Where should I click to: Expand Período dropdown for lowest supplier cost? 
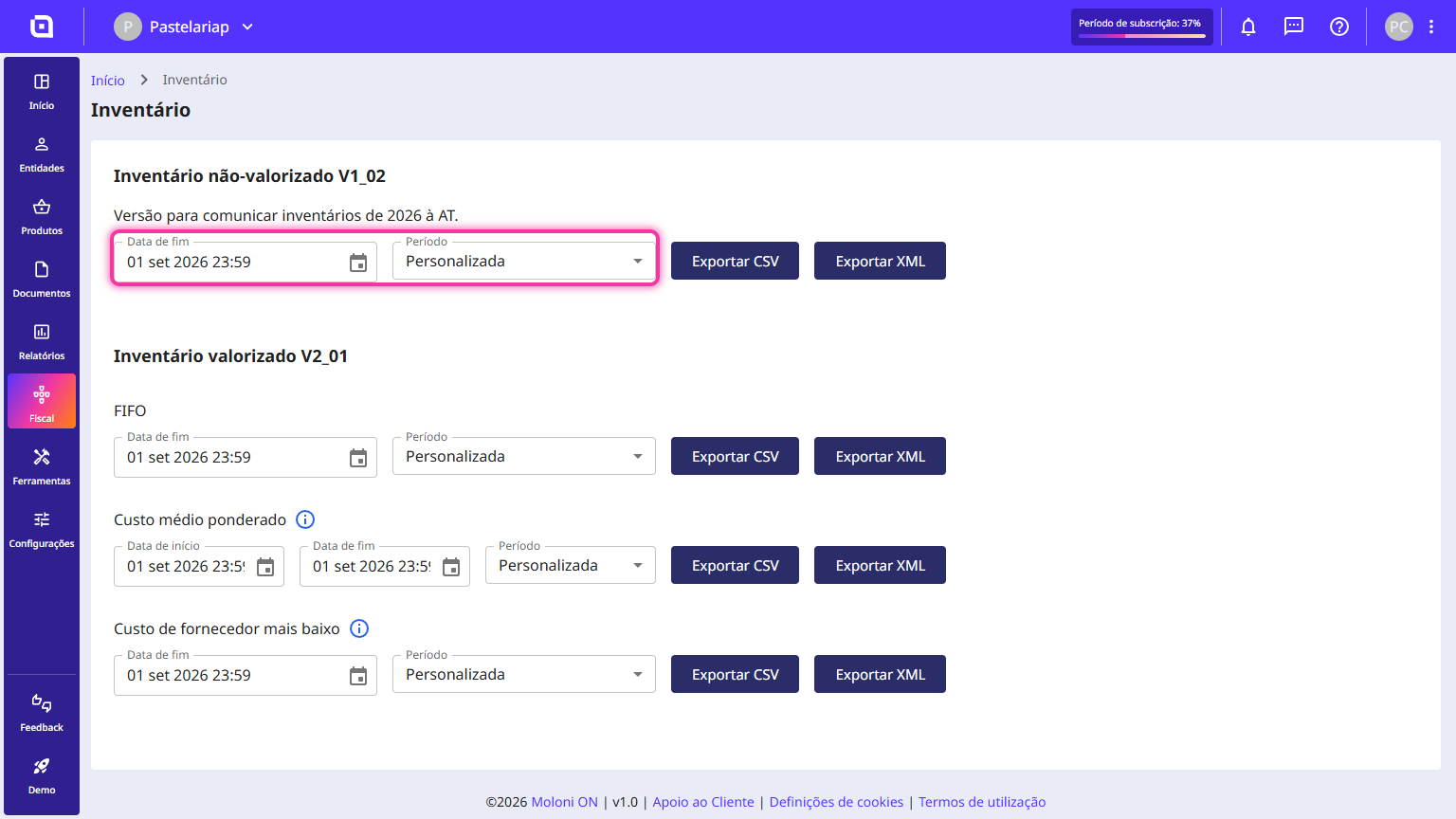pyautogui.click(x=524, y=675)
